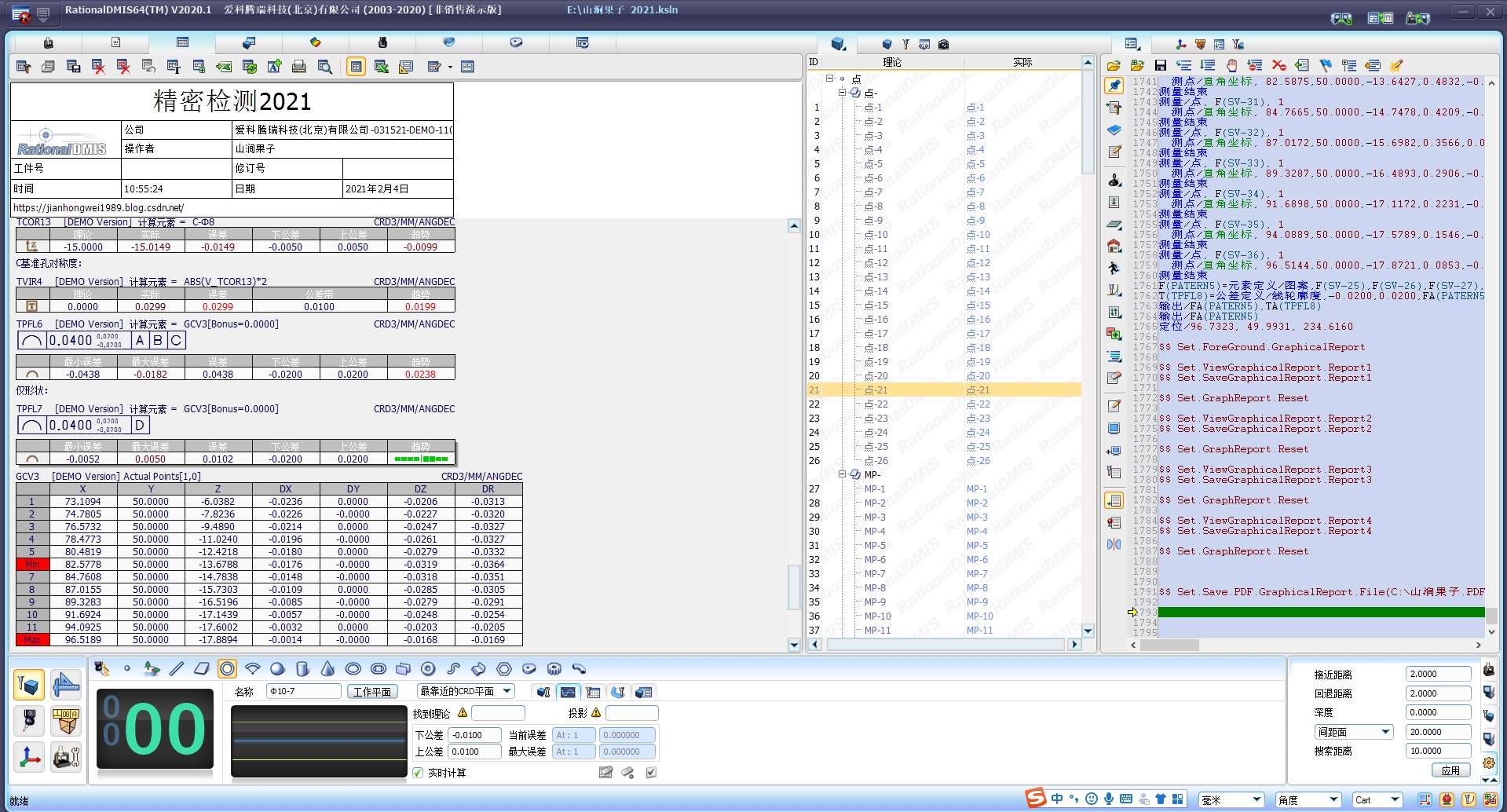Viewport: 1507px width, 812px height.
Task: Select the ellipse feature tool
Action: (x=353, y=669)
